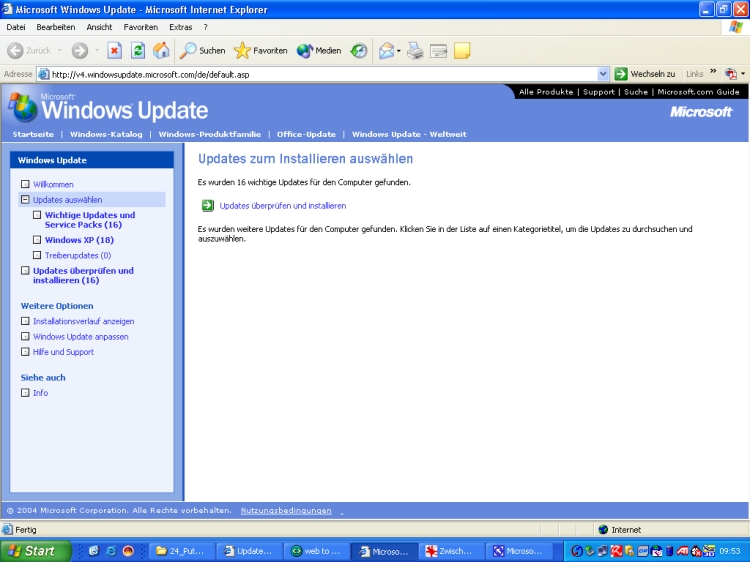
Task: Click the yellow note discussion icon
Action: coord(462,51)
